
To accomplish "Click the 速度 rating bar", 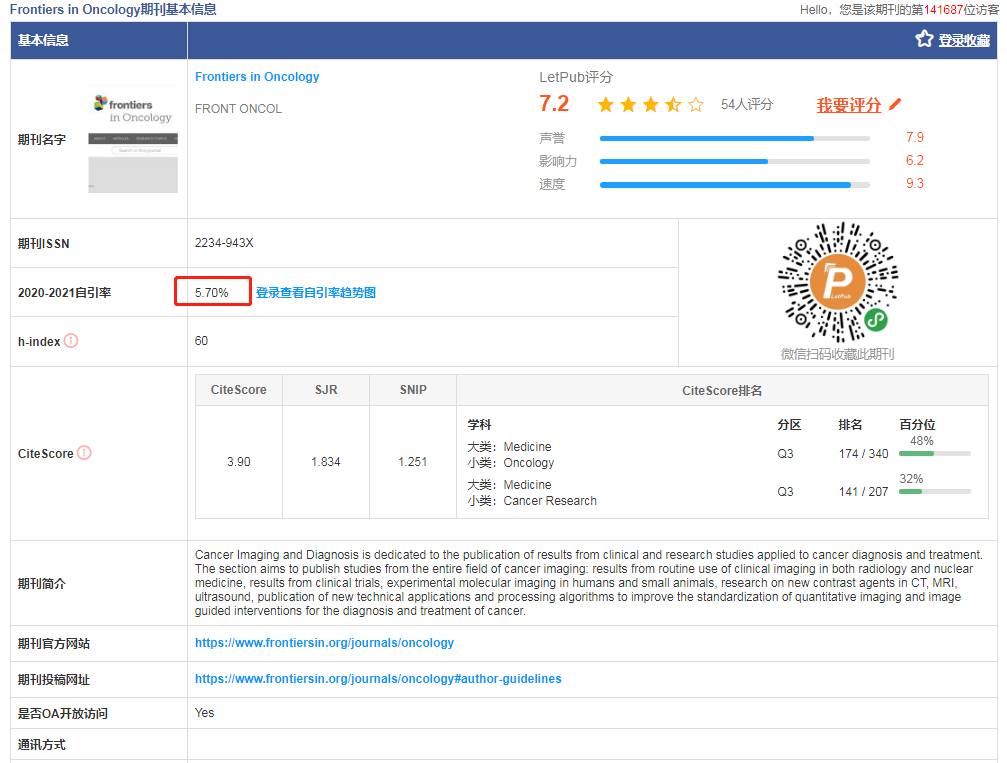I will (735, 184).
